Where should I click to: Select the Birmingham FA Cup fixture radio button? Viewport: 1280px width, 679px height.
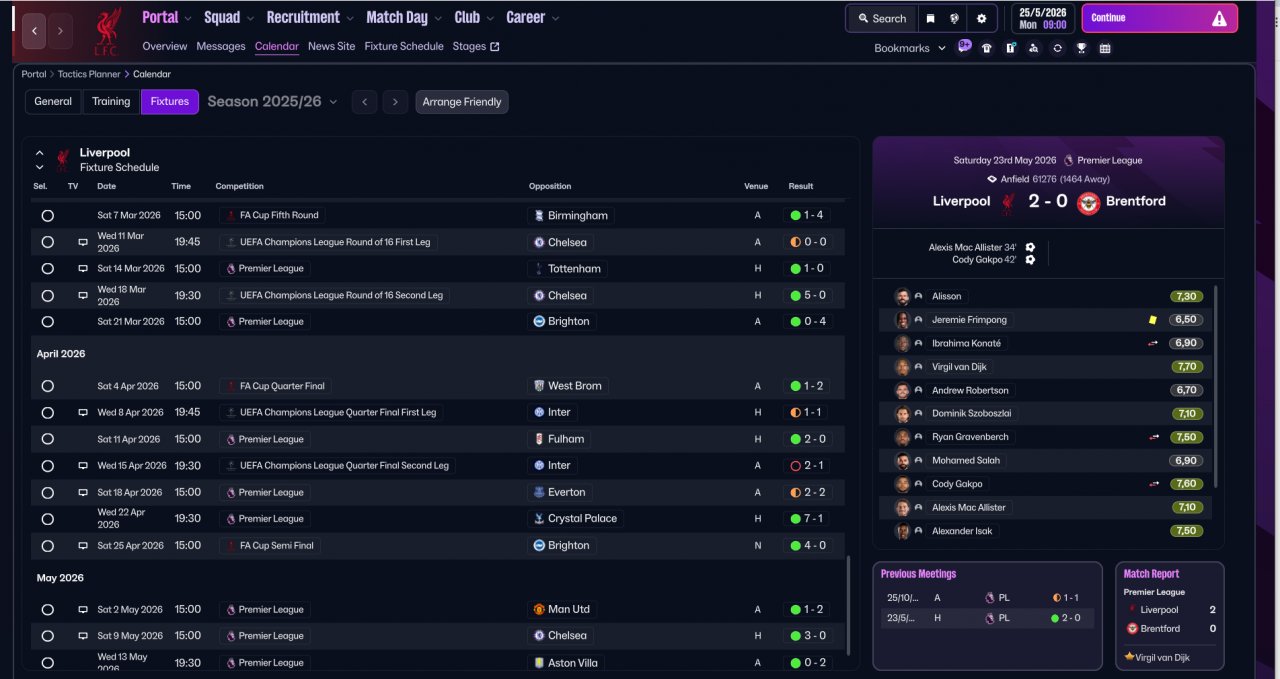pyautogui.click(x=47, y=215)
